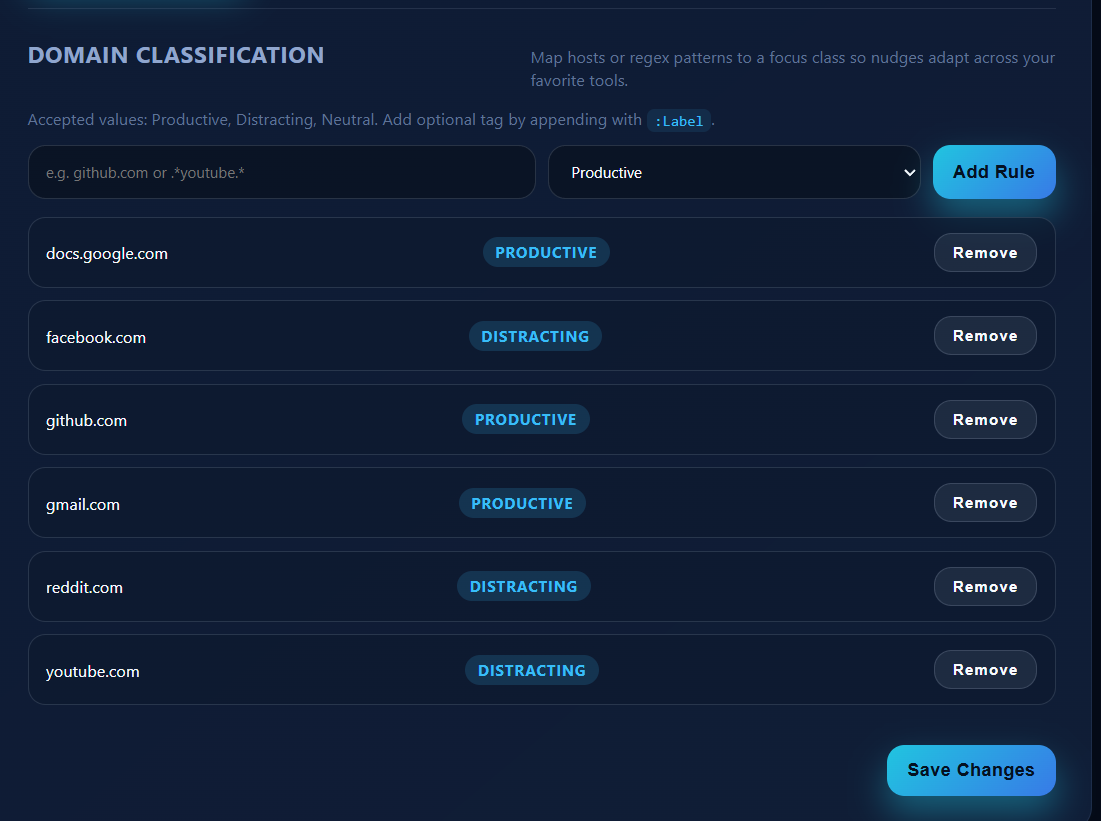Select the docs.google.com domain text
Screen dimensions: 1101x821
click(107, 254)
